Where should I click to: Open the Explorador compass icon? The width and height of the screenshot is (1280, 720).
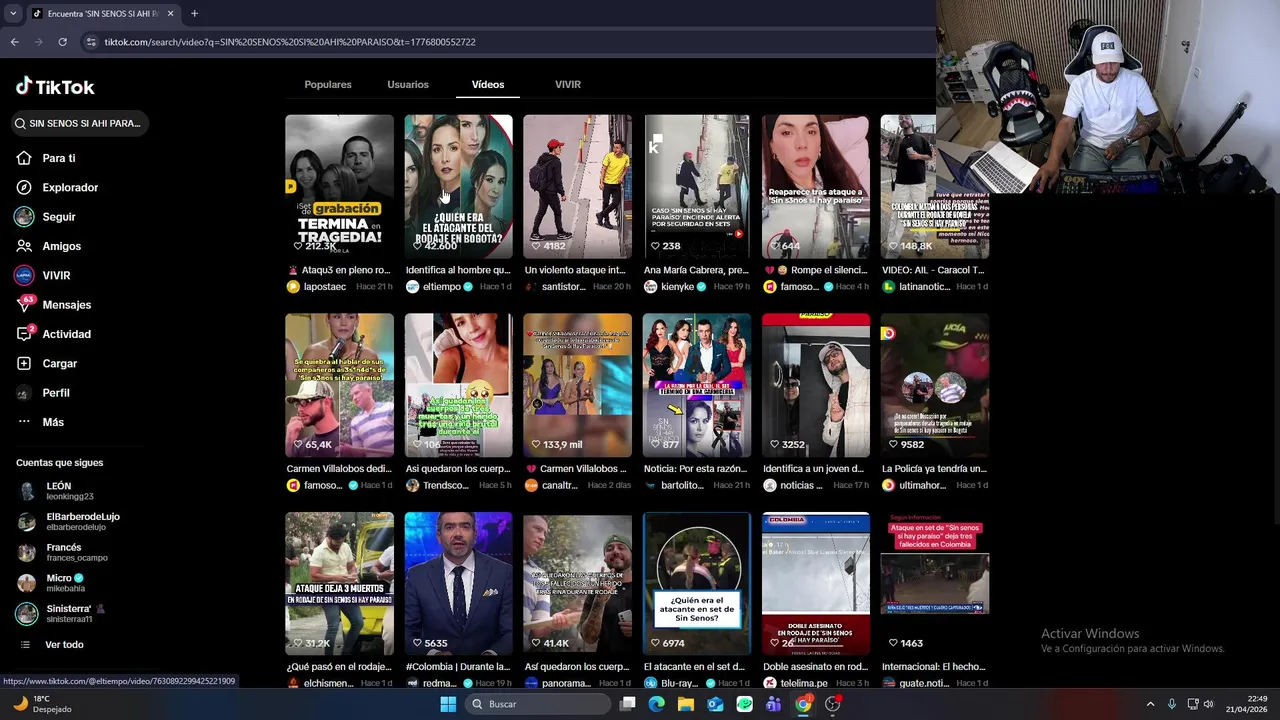click(x=24, y=187)
